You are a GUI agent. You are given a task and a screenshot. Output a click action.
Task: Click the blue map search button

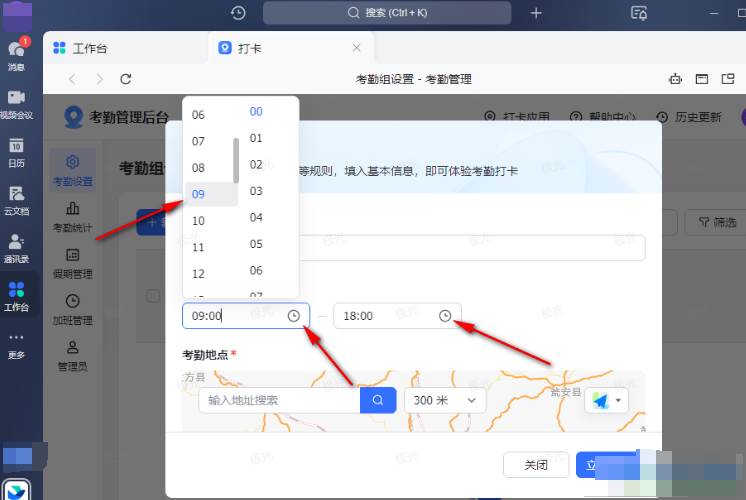(x=378, y=400)
